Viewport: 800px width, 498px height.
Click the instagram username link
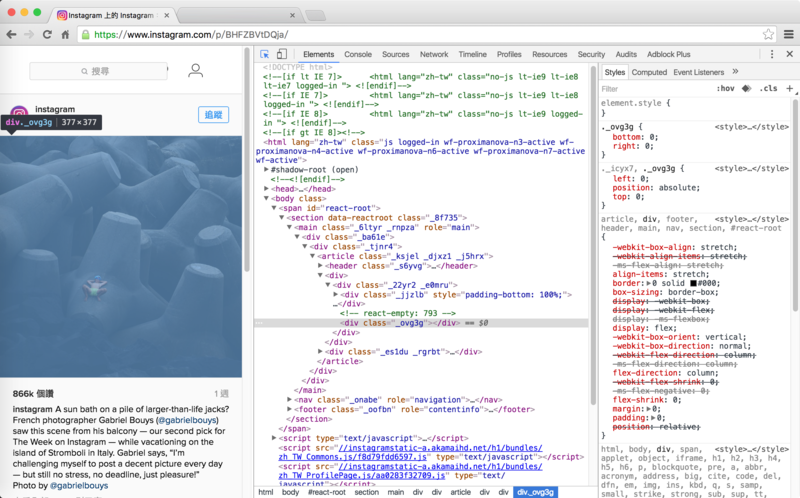click(55, 109)
